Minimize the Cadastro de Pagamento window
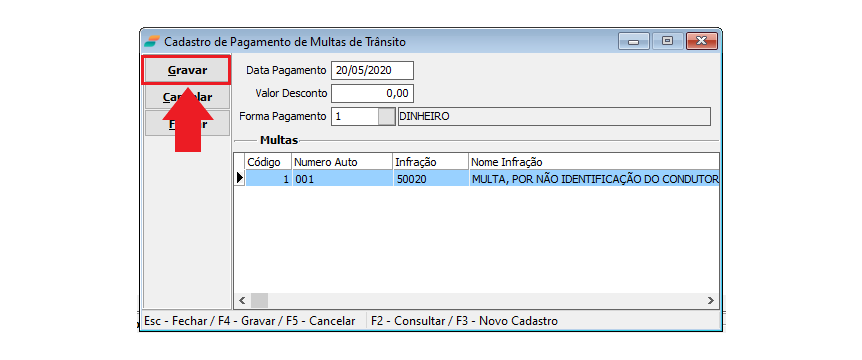Image resolution: width=862 pixels, height=360 pixels. pos(634,41)
